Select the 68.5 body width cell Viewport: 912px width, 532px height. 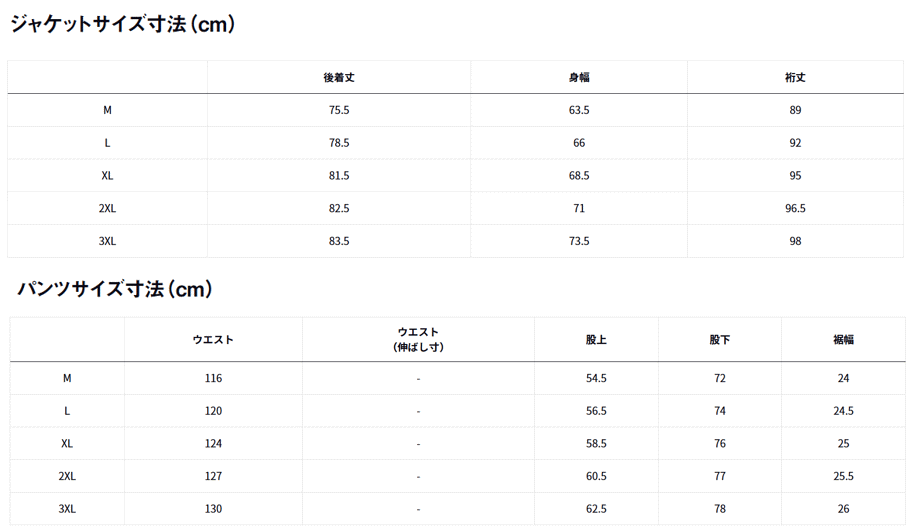[x=579, y=175]
